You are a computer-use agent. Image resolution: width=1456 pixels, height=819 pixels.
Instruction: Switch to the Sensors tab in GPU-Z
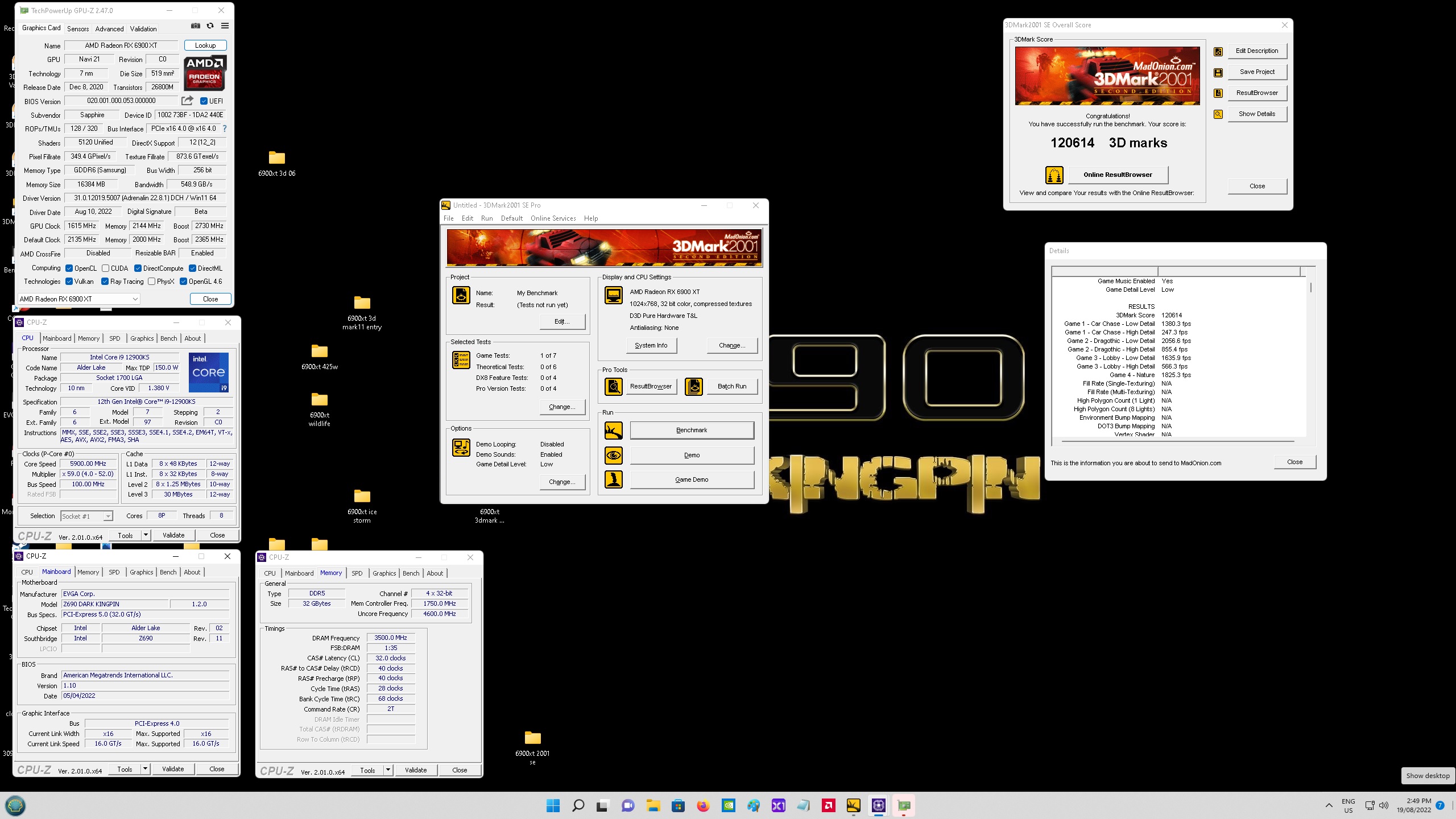(x=78, y=28)
